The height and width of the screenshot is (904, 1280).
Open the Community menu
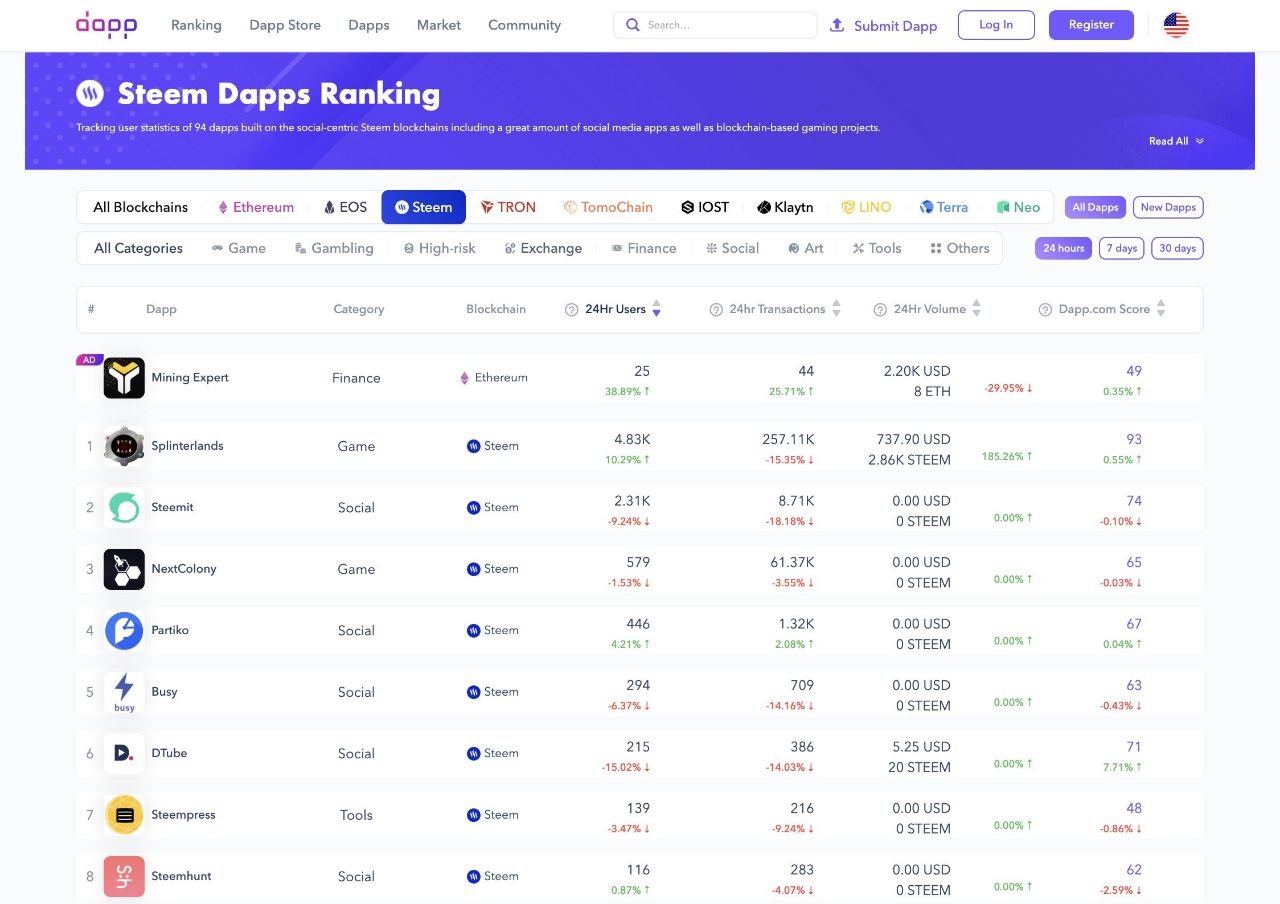pyautogui.click(x=524, y=25)
